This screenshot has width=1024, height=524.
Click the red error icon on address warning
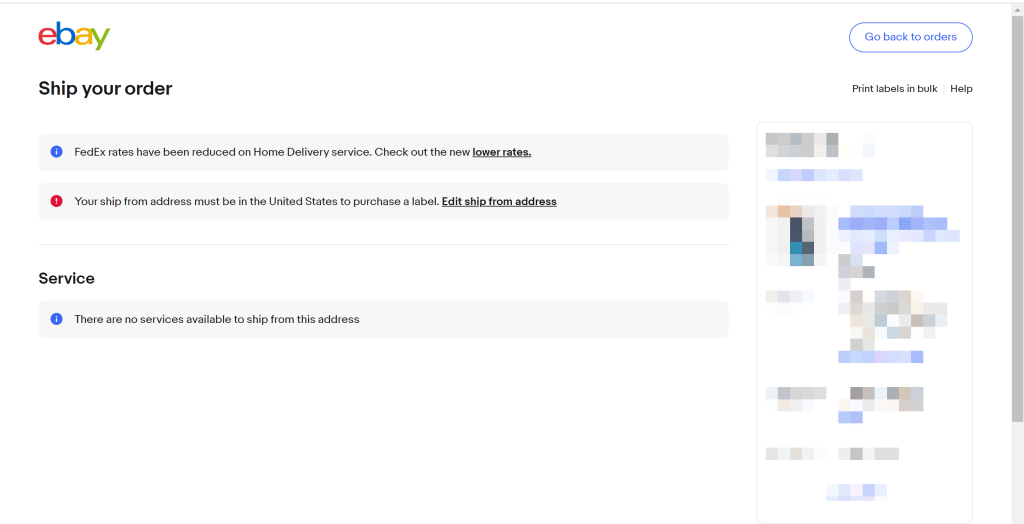(57, 201)
